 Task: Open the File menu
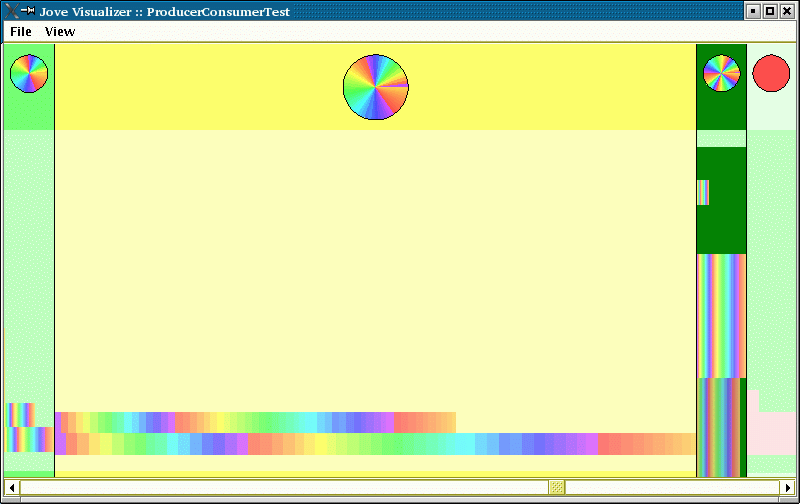pyautogui.click(x=21, y=32)
